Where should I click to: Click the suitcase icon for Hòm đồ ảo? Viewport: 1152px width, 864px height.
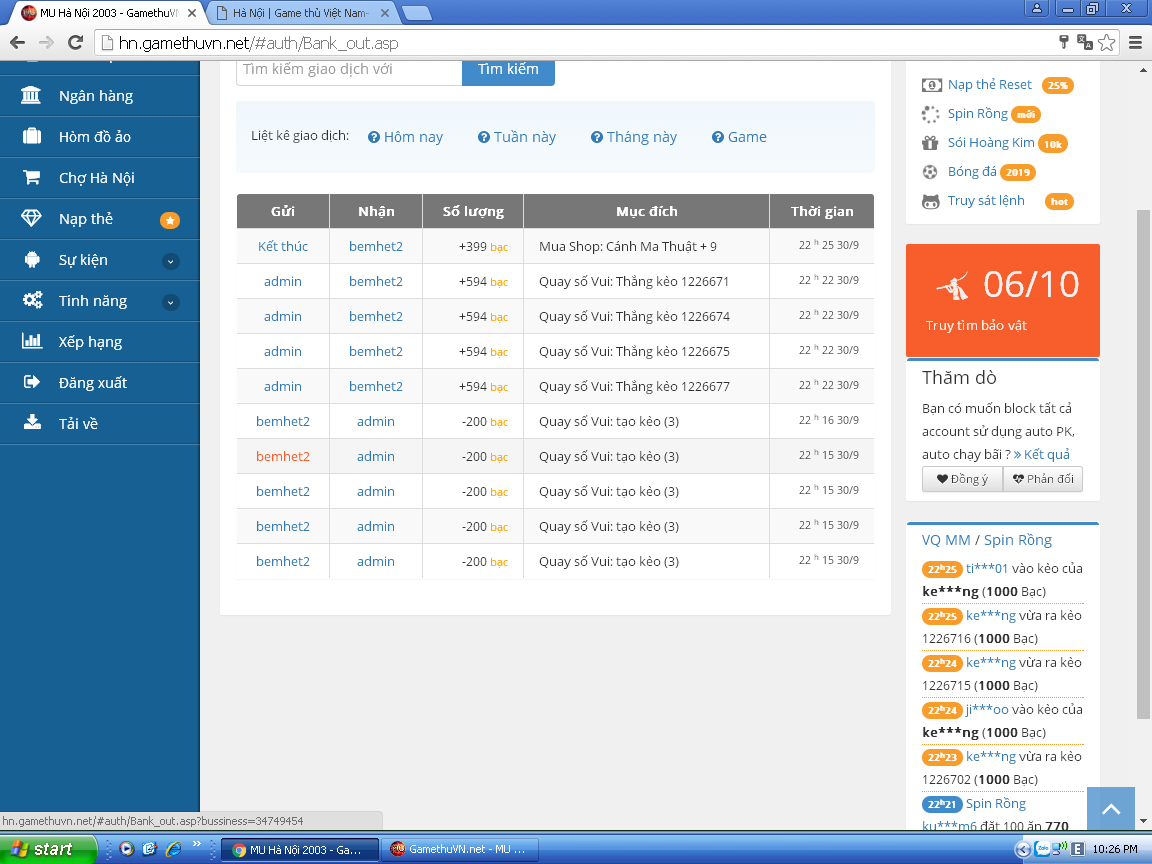pos(31,137)
